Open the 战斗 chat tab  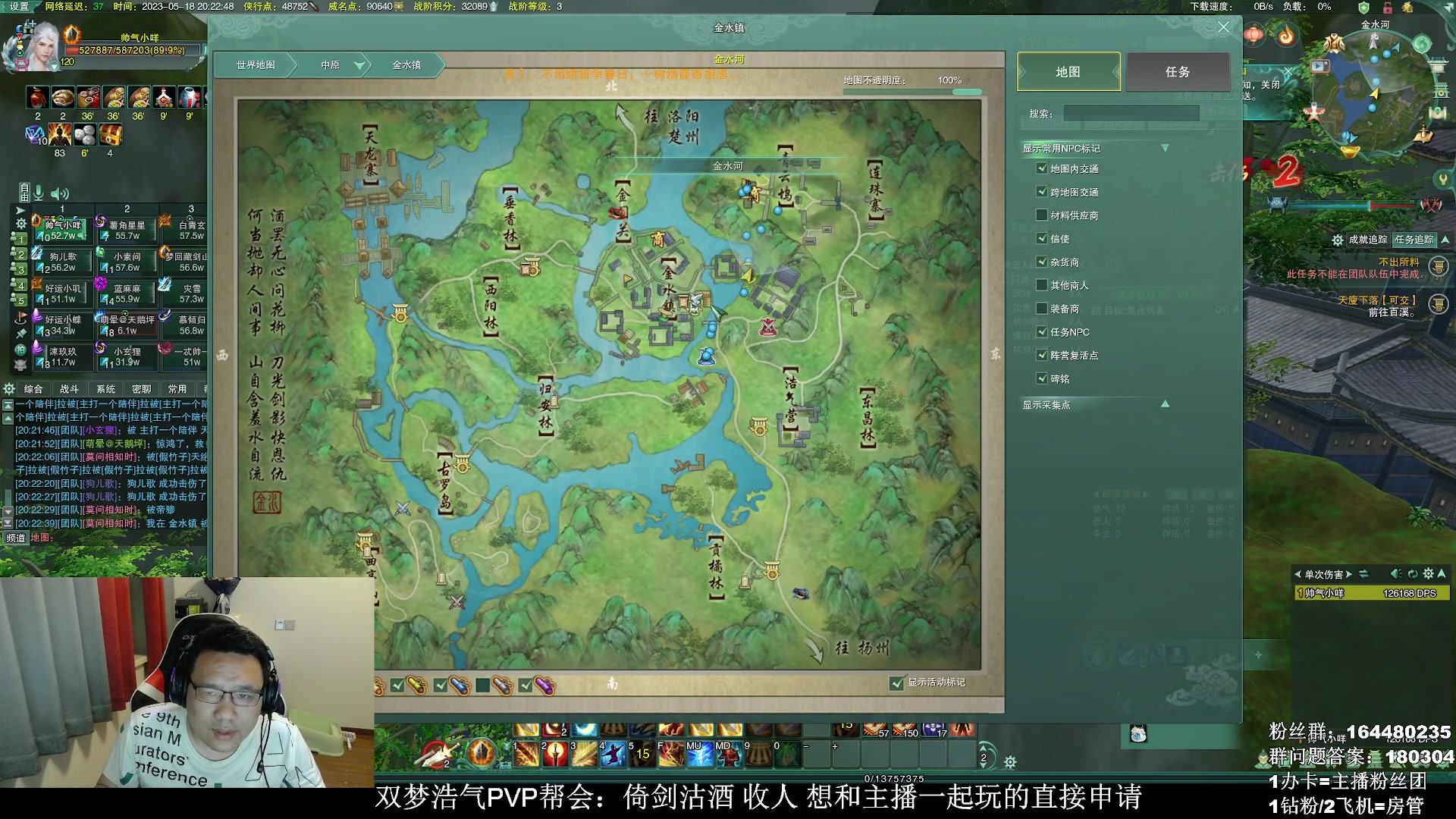coord(69,388)
